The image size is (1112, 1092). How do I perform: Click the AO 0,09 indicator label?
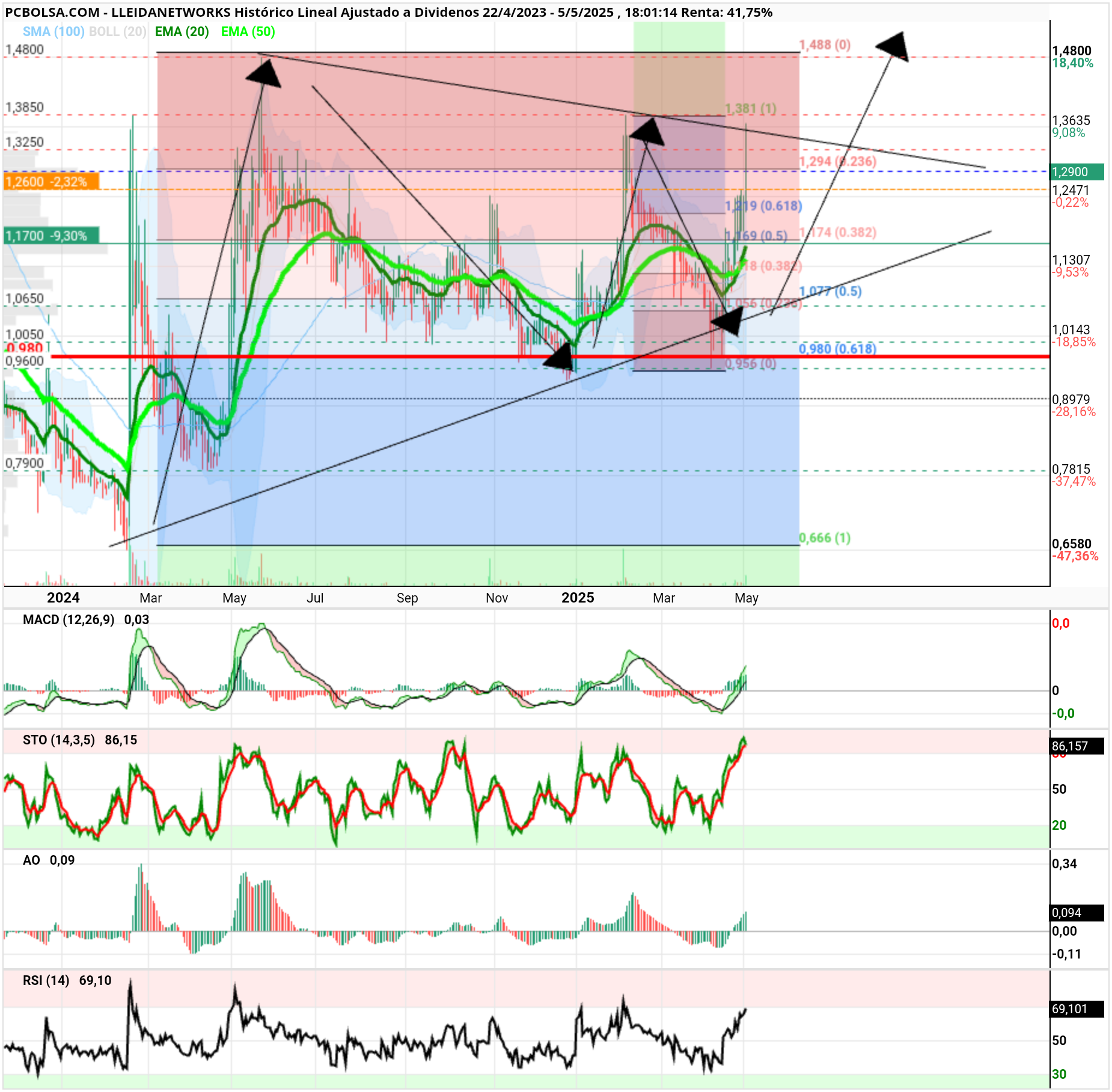pyautogui.click(x=49, y=860)
